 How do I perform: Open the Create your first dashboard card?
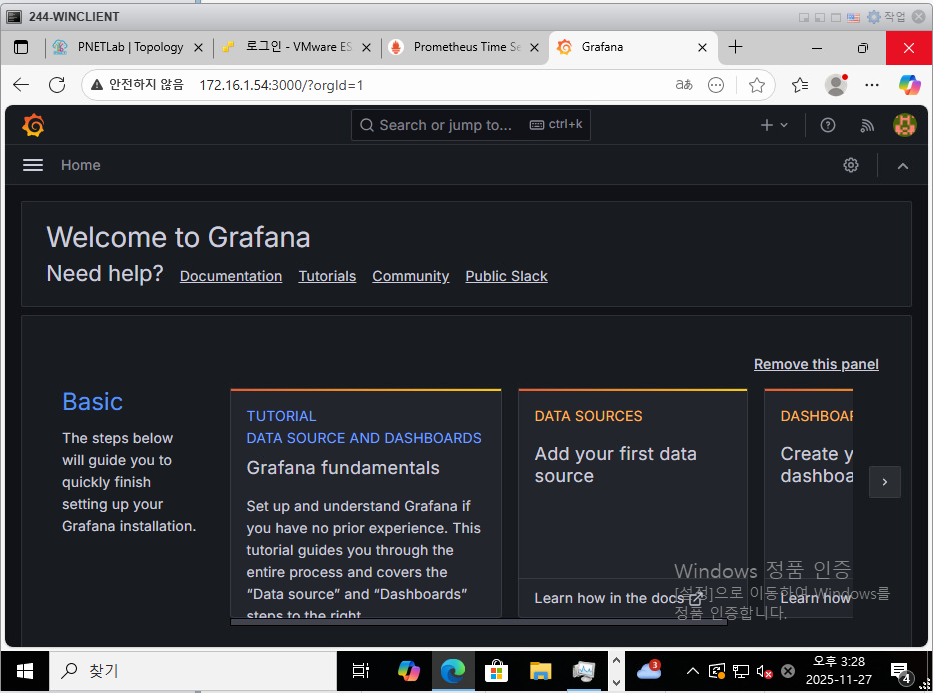[809, 503]
